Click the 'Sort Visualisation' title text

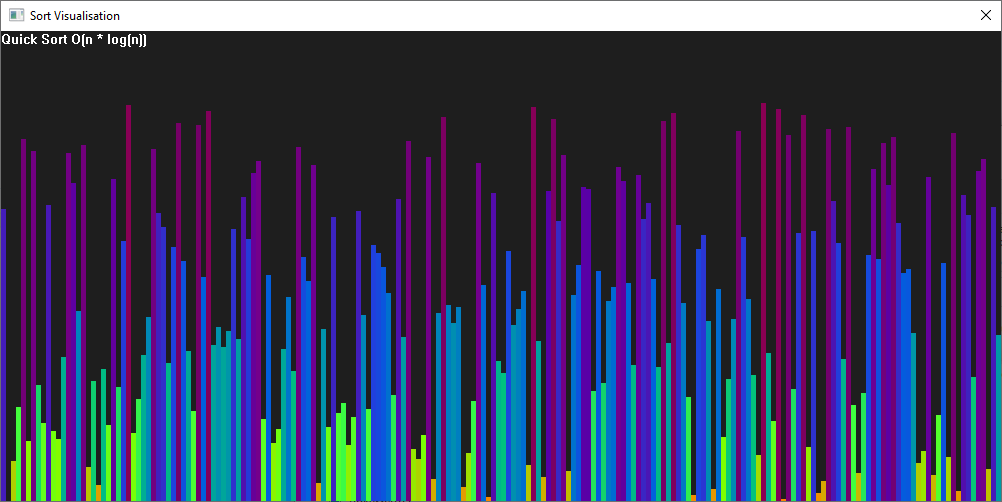75,16
